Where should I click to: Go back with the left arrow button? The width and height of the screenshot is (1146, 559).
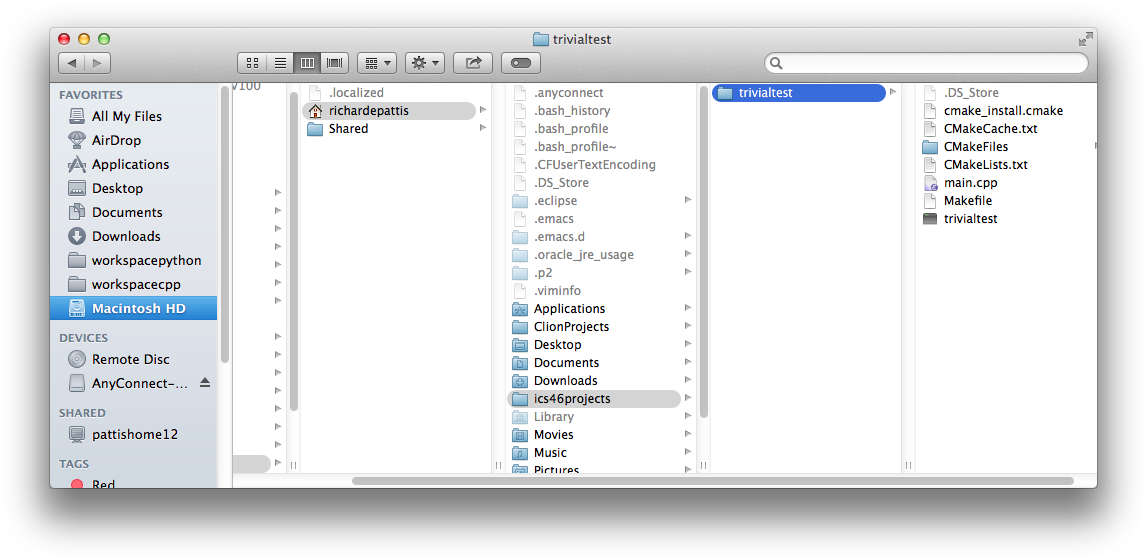72,63
